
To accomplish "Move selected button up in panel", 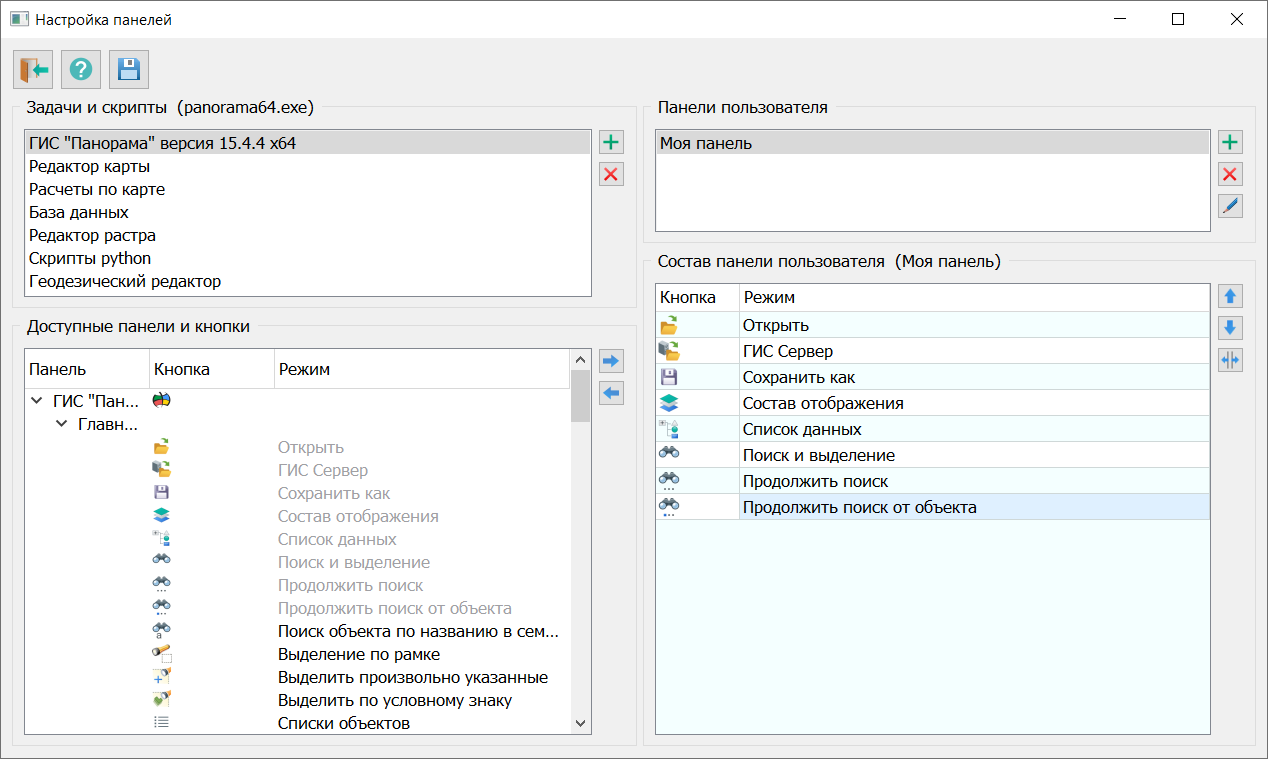I will (x=1230, y=296).
